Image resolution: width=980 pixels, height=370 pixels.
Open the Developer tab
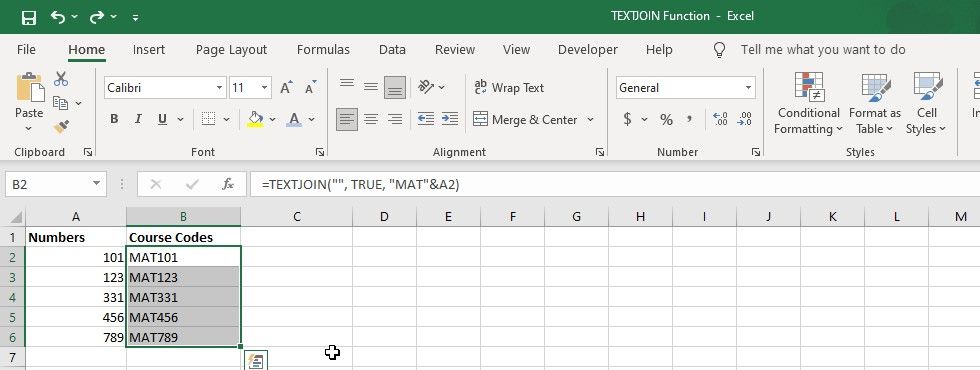point(588,49)
